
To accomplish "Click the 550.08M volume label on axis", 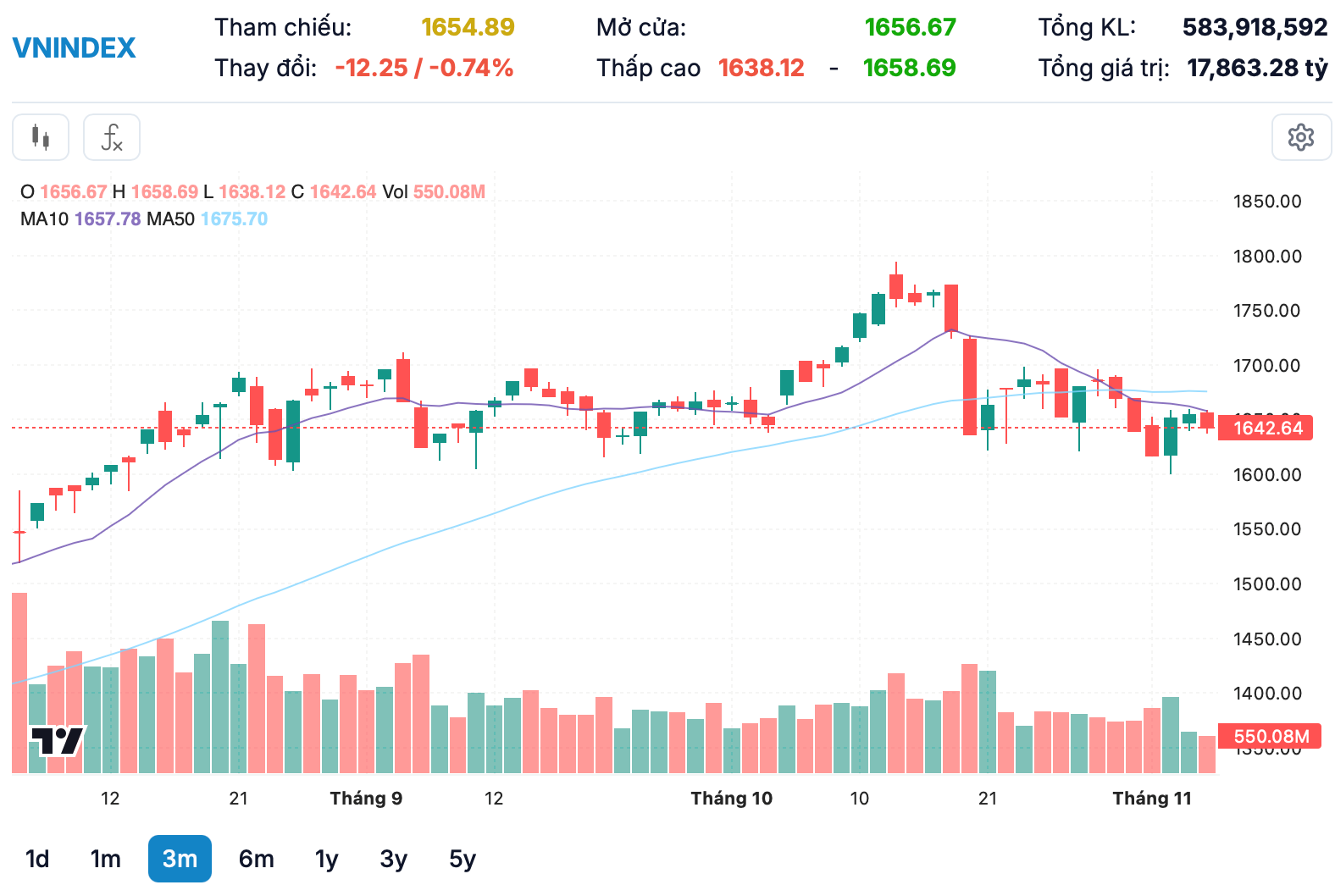I will click(1271, 736).
